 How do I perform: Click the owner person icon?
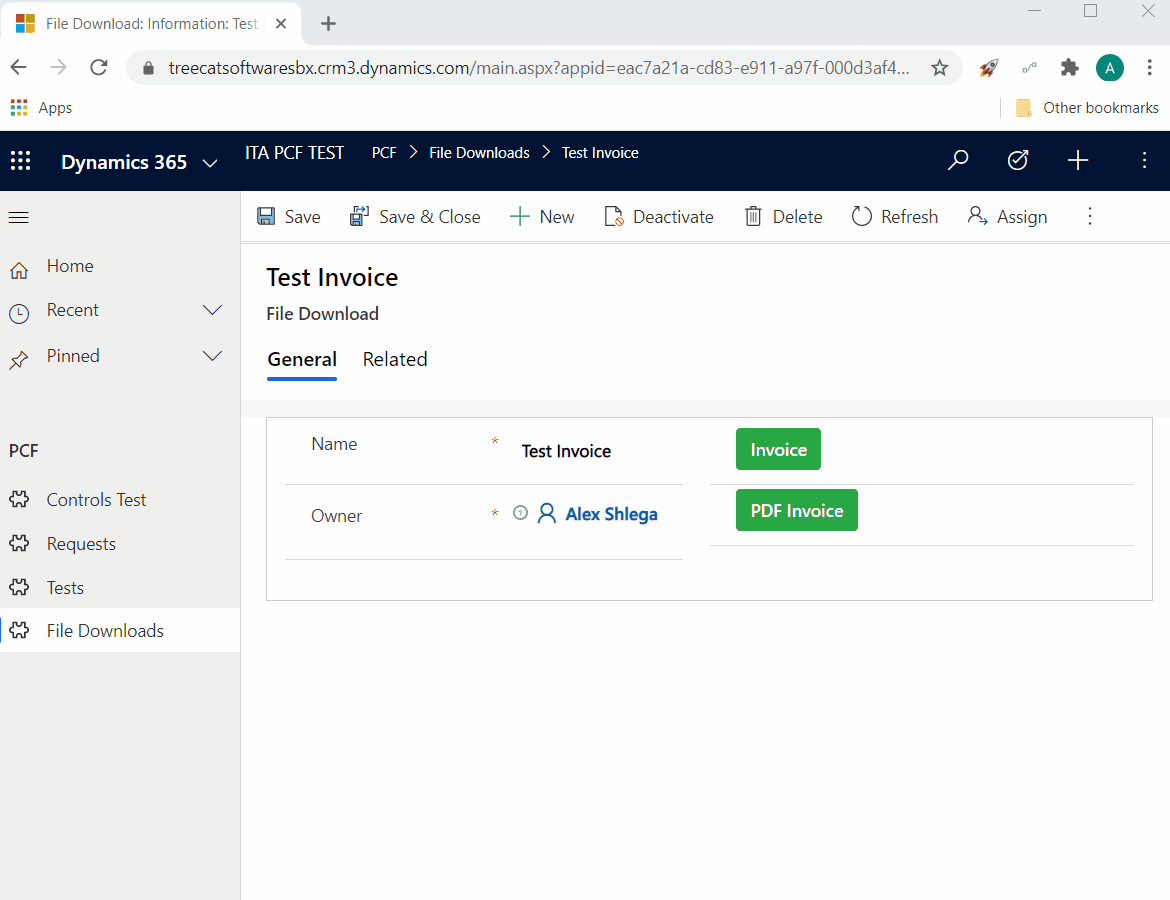click(x=547, y=513)
